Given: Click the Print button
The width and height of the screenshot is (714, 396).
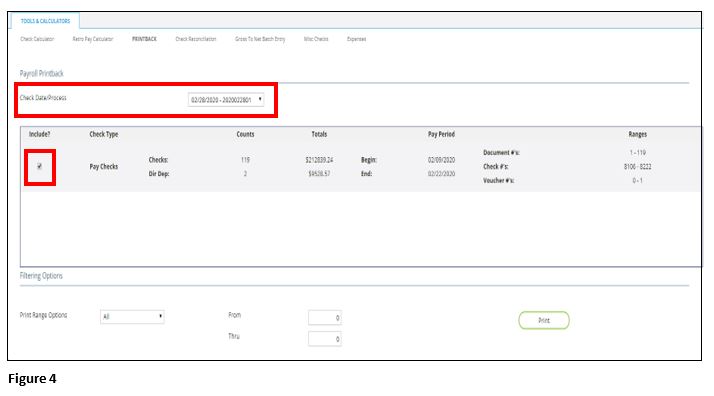Looking at the screenshot, I should [544, 320].
